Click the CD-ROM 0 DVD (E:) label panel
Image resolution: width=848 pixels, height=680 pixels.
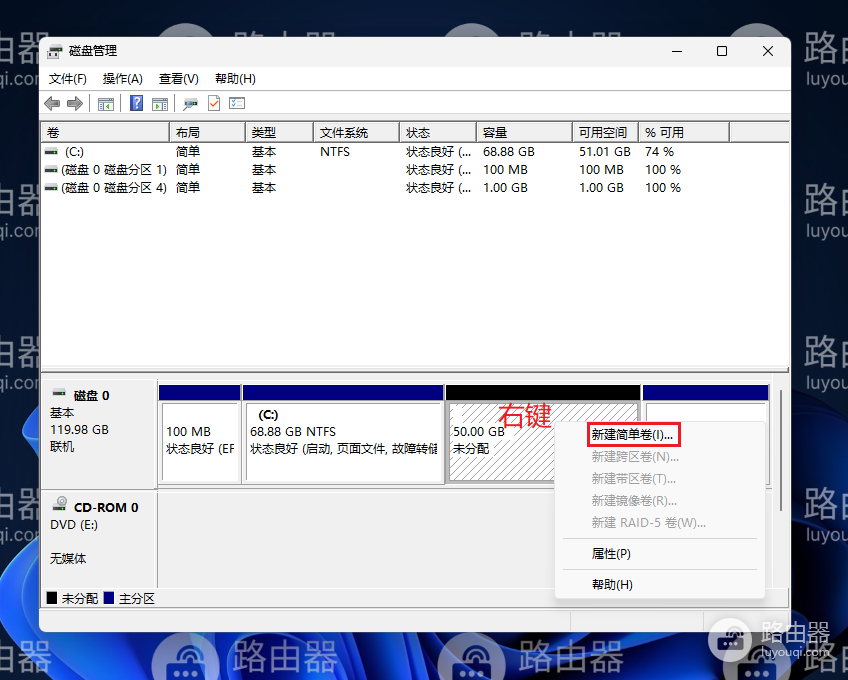click(99, 539)
